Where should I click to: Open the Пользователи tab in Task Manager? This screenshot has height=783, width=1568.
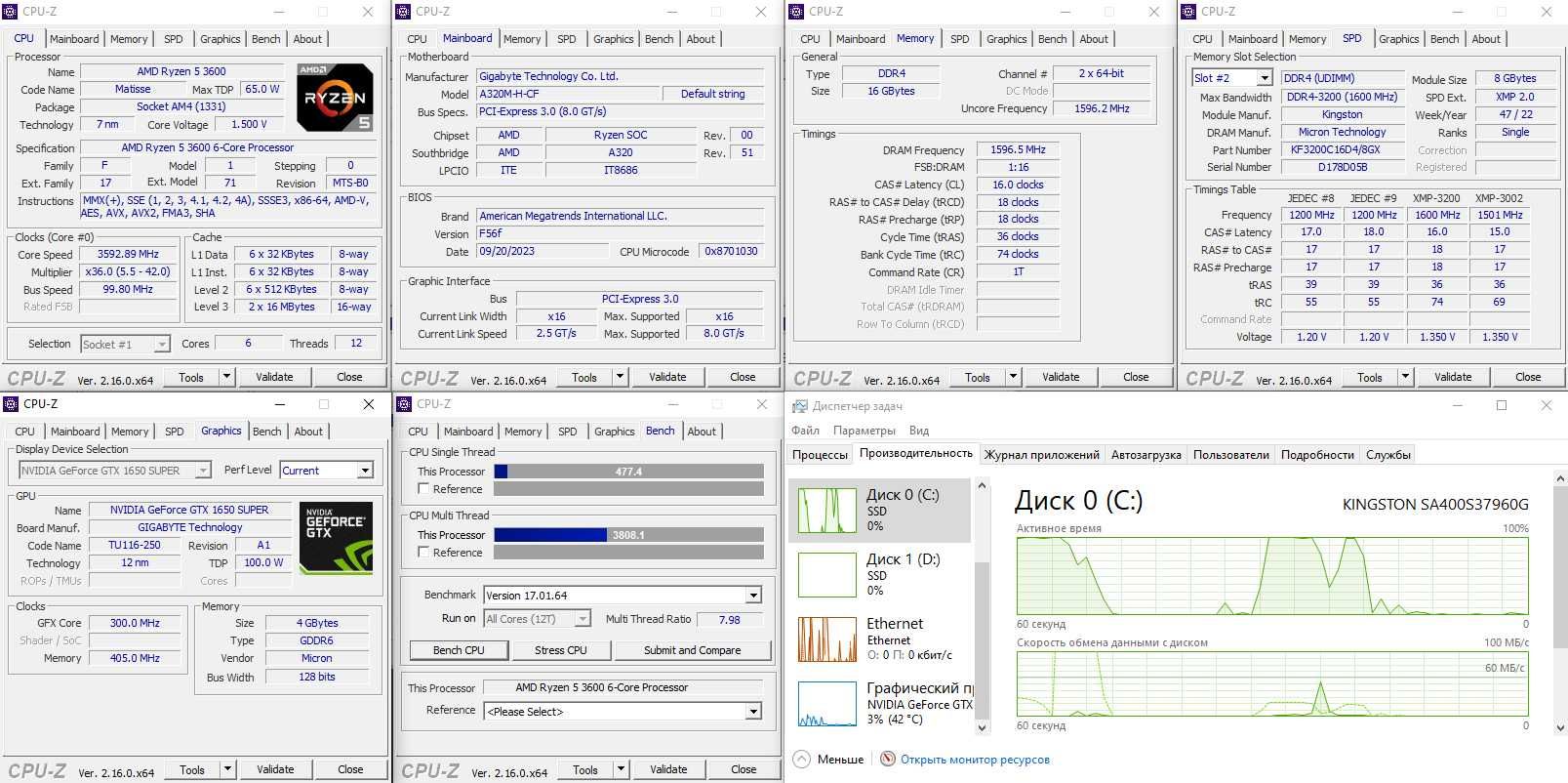1230,454
